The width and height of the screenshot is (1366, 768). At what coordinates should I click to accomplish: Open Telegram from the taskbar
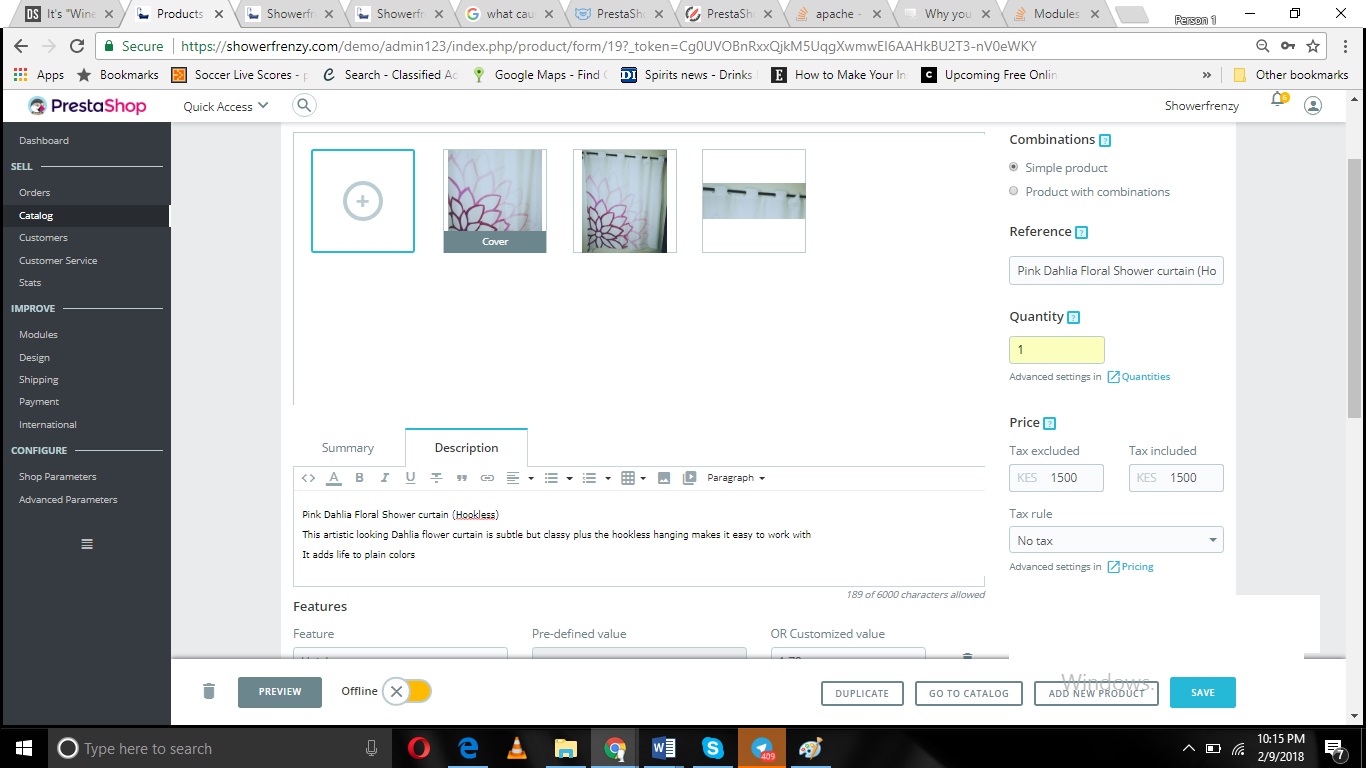762,748
